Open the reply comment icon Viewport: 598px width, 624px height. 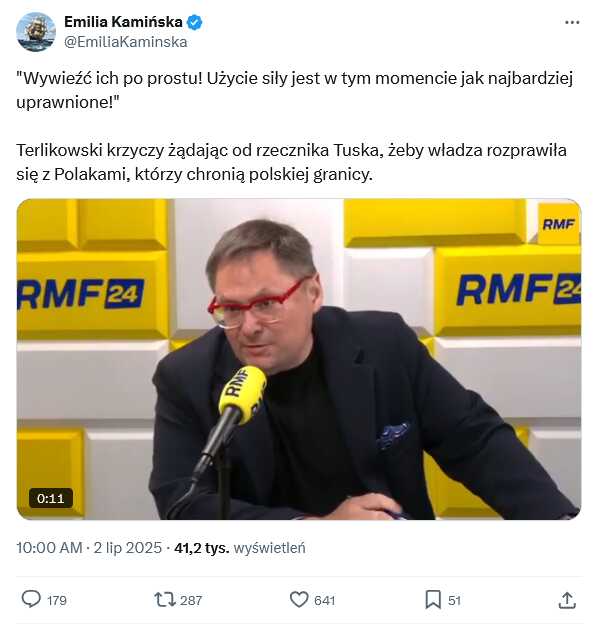(31, 599)
